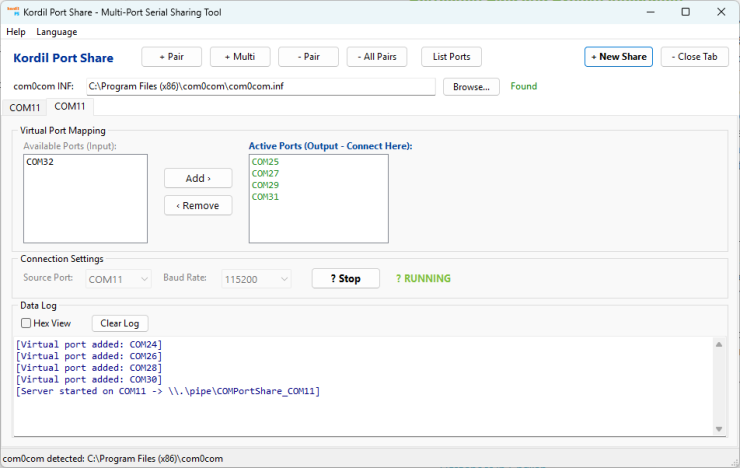Click log line 'Virtual port added: COM26'
This screenshot has height=468, width=740.
click(89, 356)
